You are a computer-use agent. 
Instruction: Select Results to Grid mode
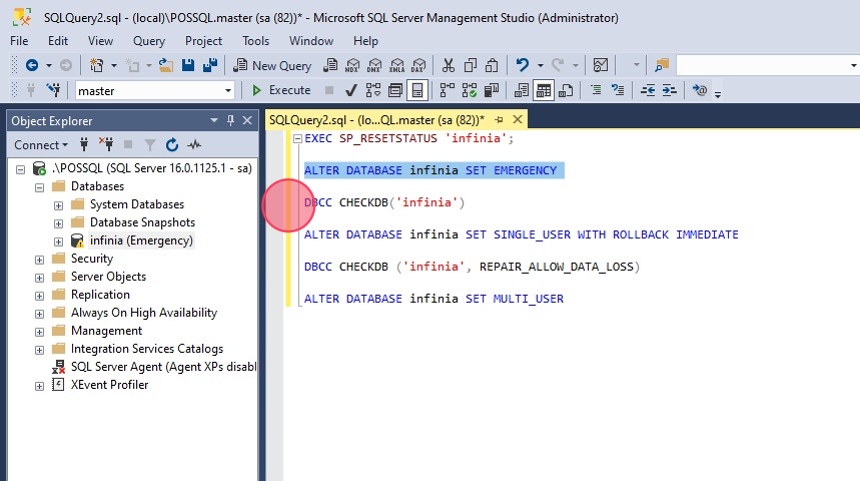544,90
